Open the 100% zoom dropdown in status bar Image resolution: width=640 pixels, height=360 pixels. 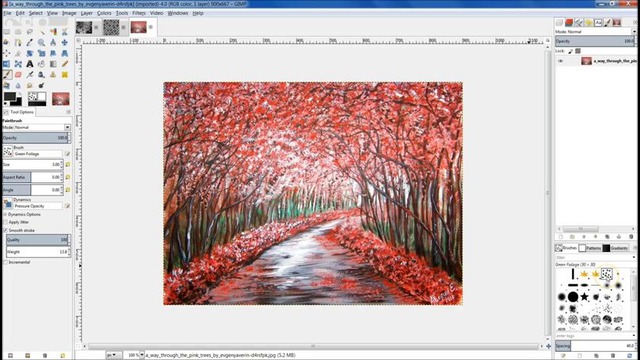click(x=142, y=355)
